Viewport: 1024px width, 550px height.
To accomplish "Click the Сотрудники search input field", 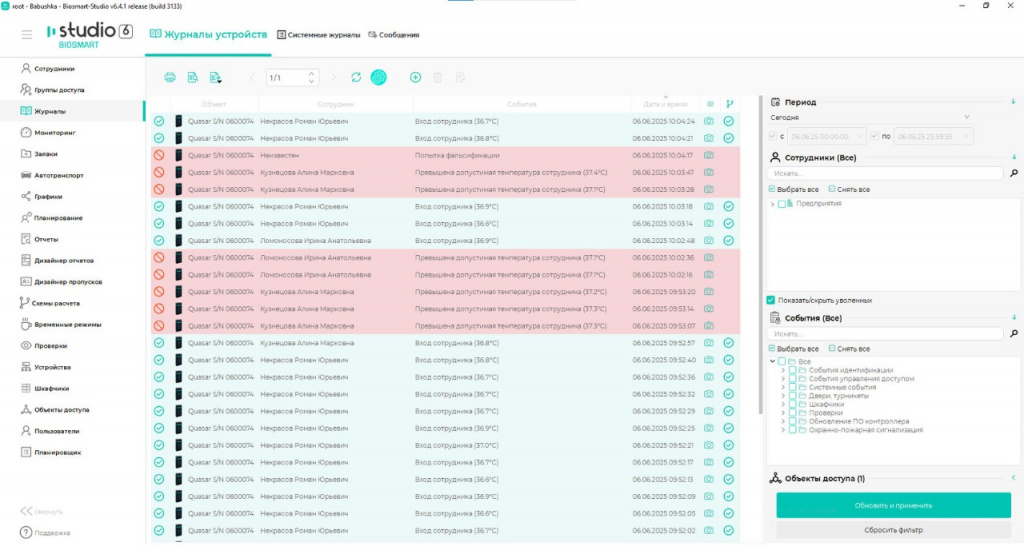I will 886,173.
